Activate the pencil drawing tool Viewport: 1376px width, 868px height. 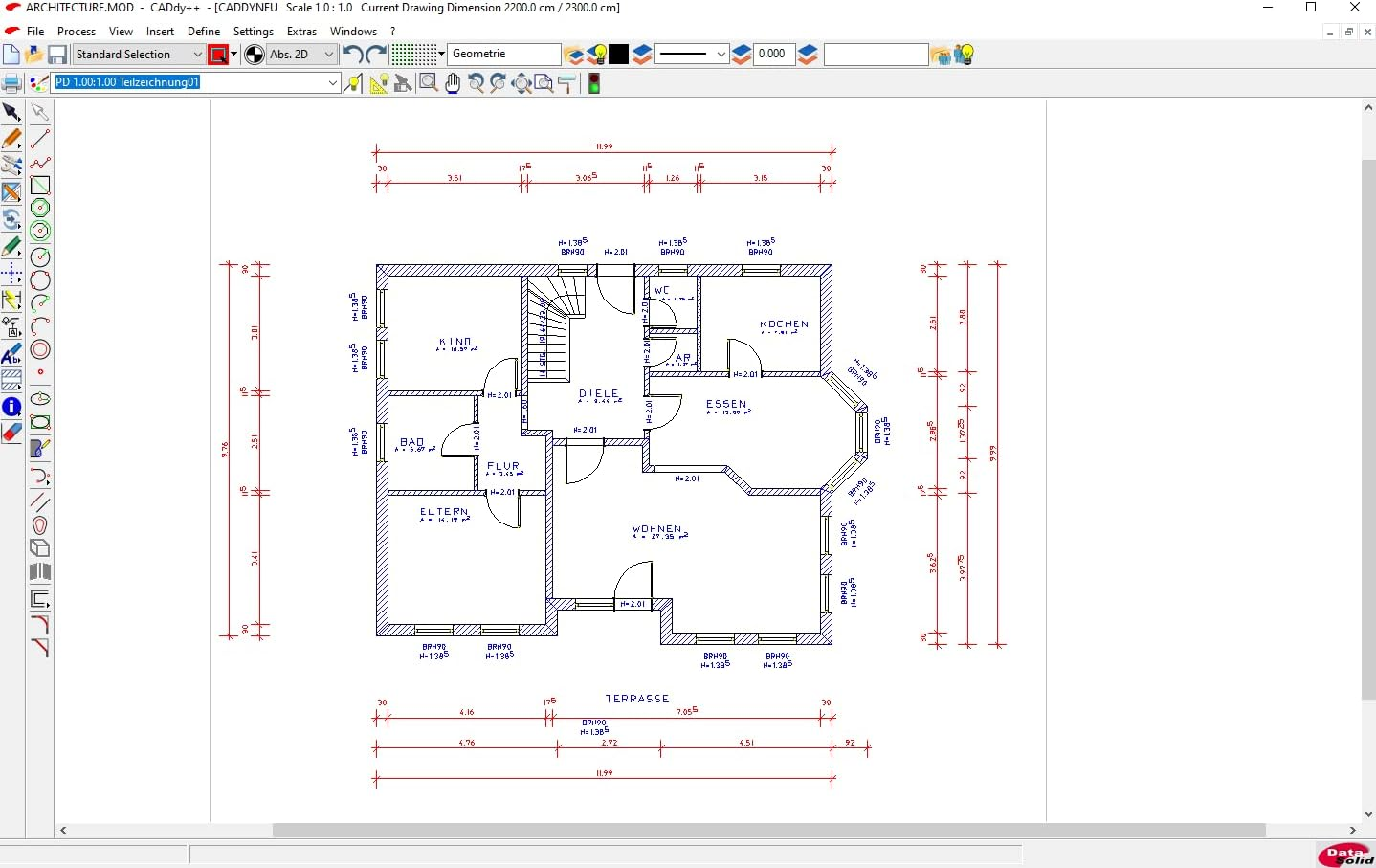[x=12, y=139]
